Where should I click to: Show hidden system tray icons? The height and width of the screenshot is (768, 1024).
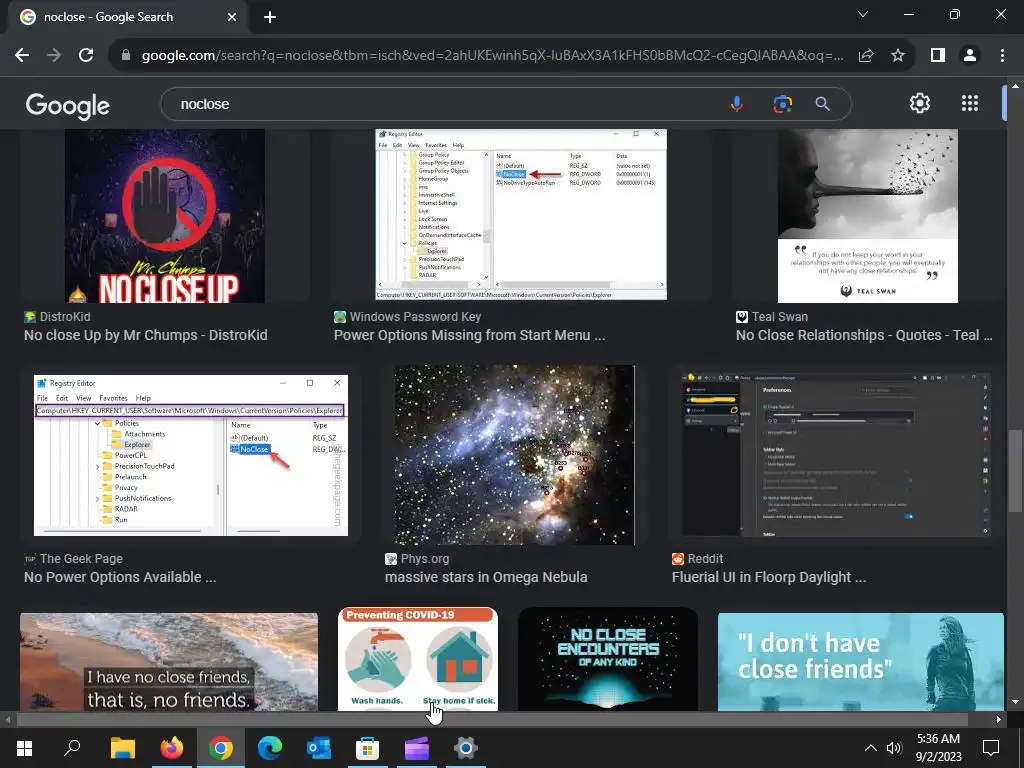tap(871, 748)
